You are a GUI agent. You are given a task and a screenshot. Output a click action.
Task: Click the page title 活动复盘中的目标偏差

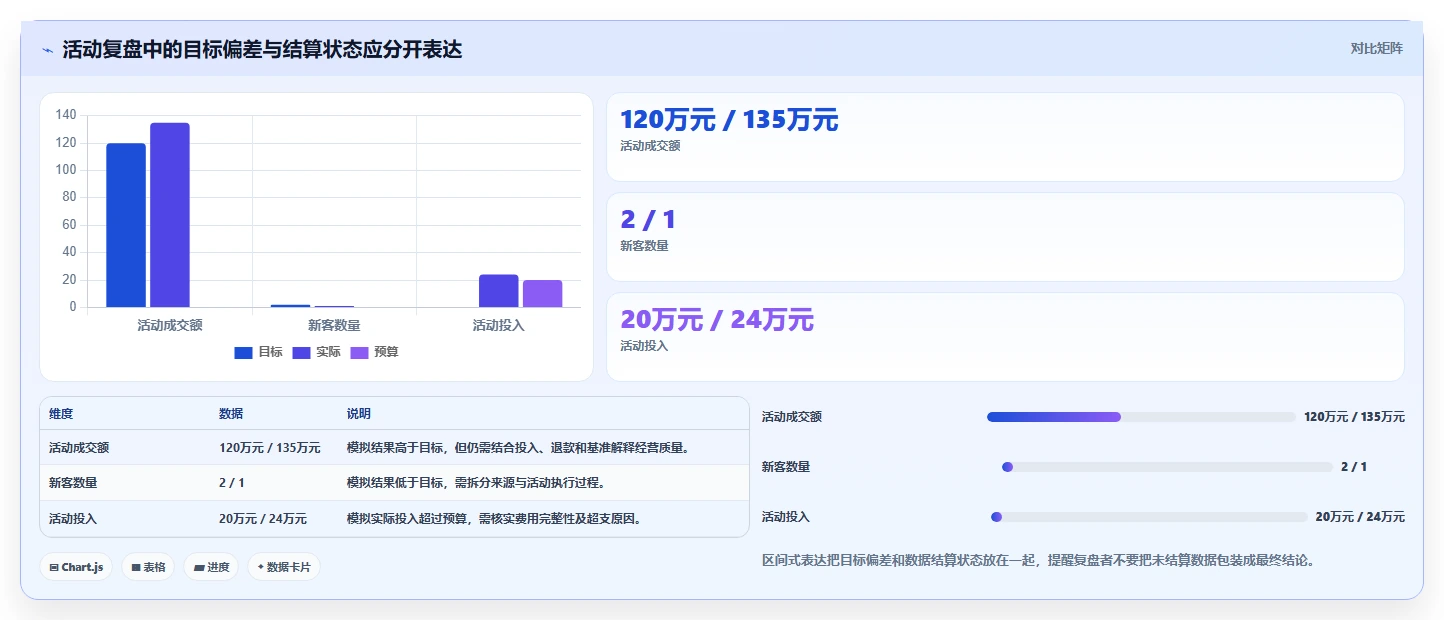pos(262,49)
